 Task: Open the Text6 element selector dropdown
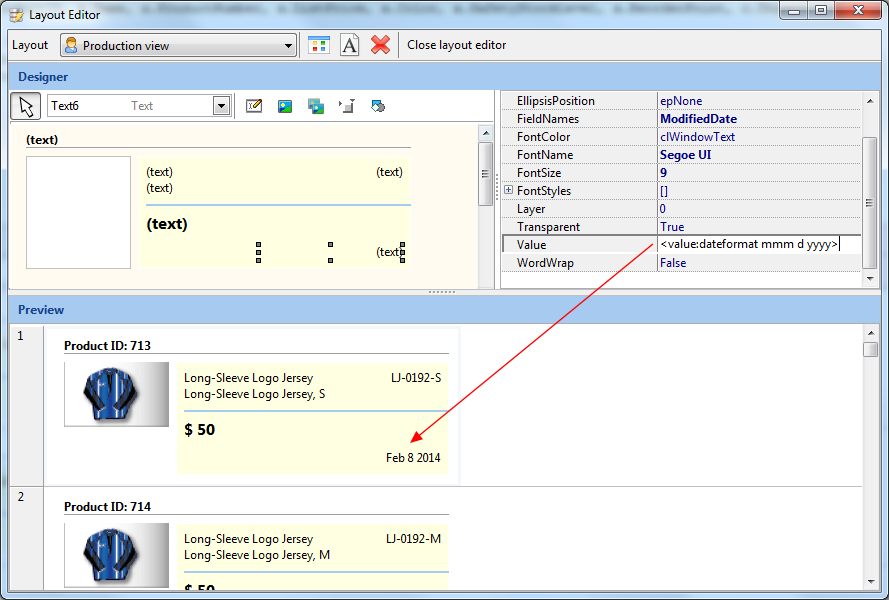coord(221,106)
